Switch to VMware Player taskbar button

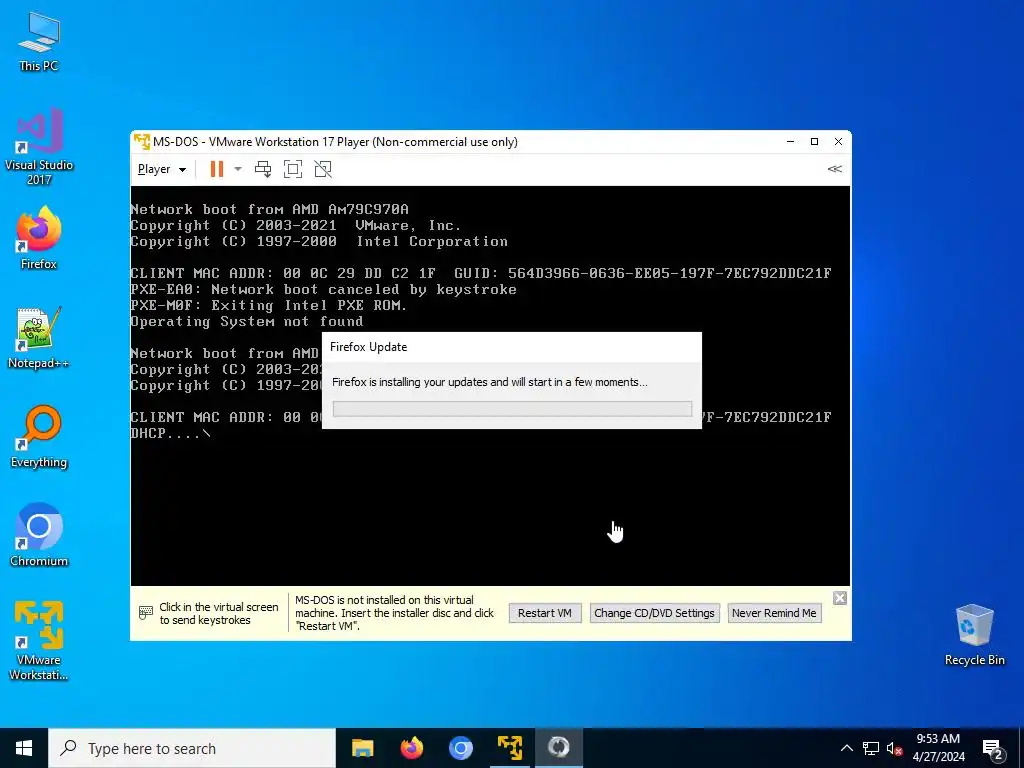point(509,748)
